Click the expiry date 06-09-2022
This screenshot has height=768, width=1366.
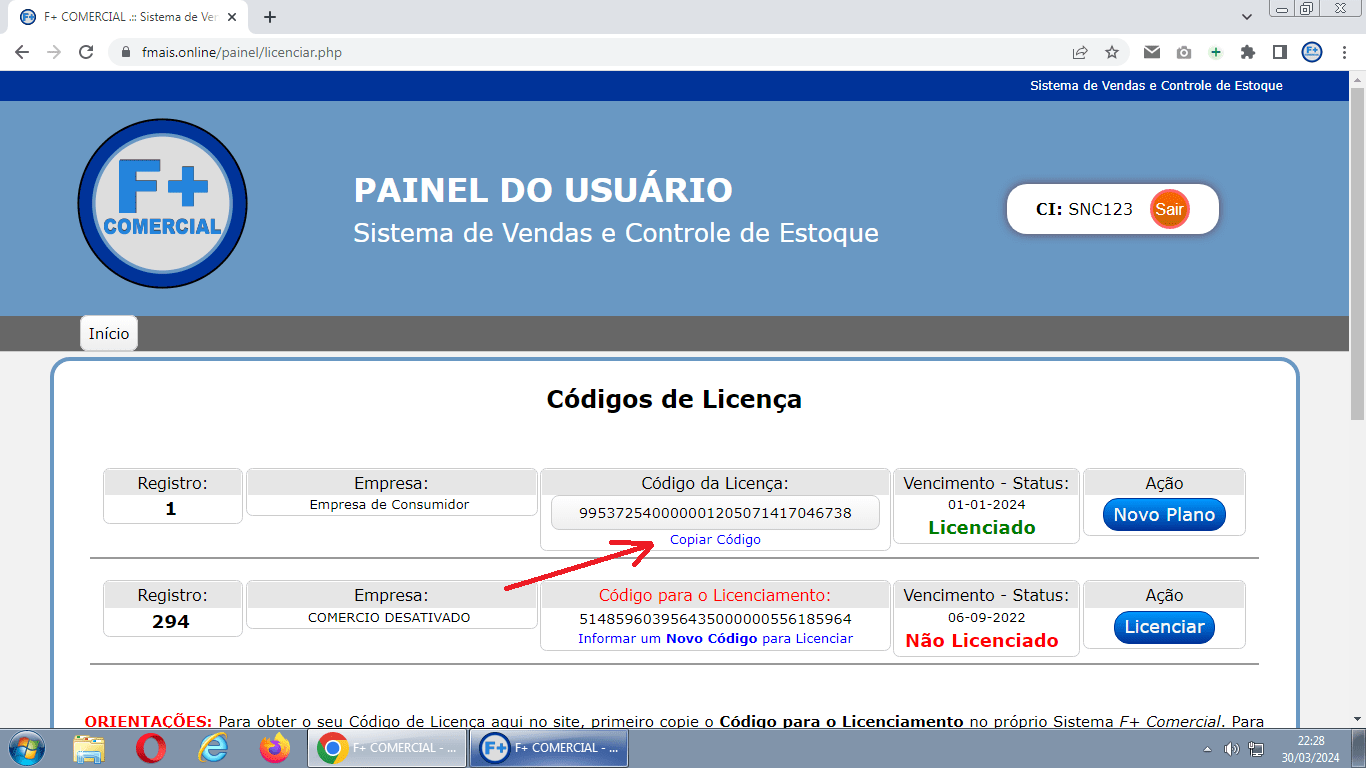click(986, 618)
